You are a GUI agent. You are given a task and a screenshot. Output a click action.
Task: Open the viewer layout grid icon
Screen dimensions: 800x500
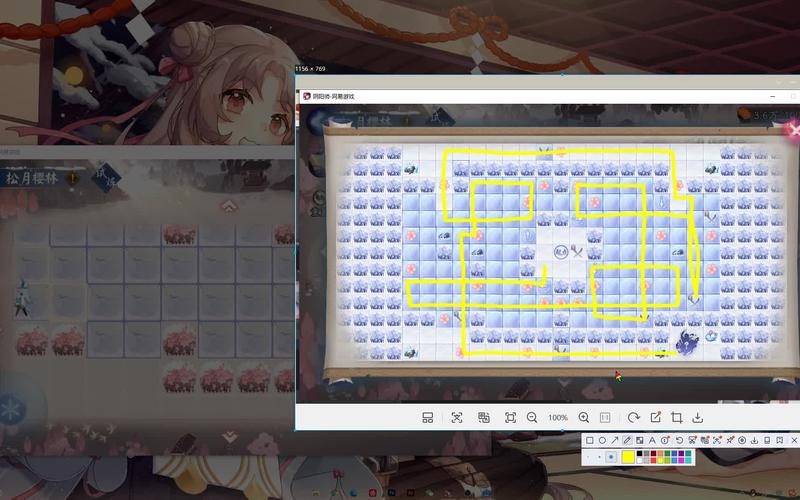(x=428, y=418)
